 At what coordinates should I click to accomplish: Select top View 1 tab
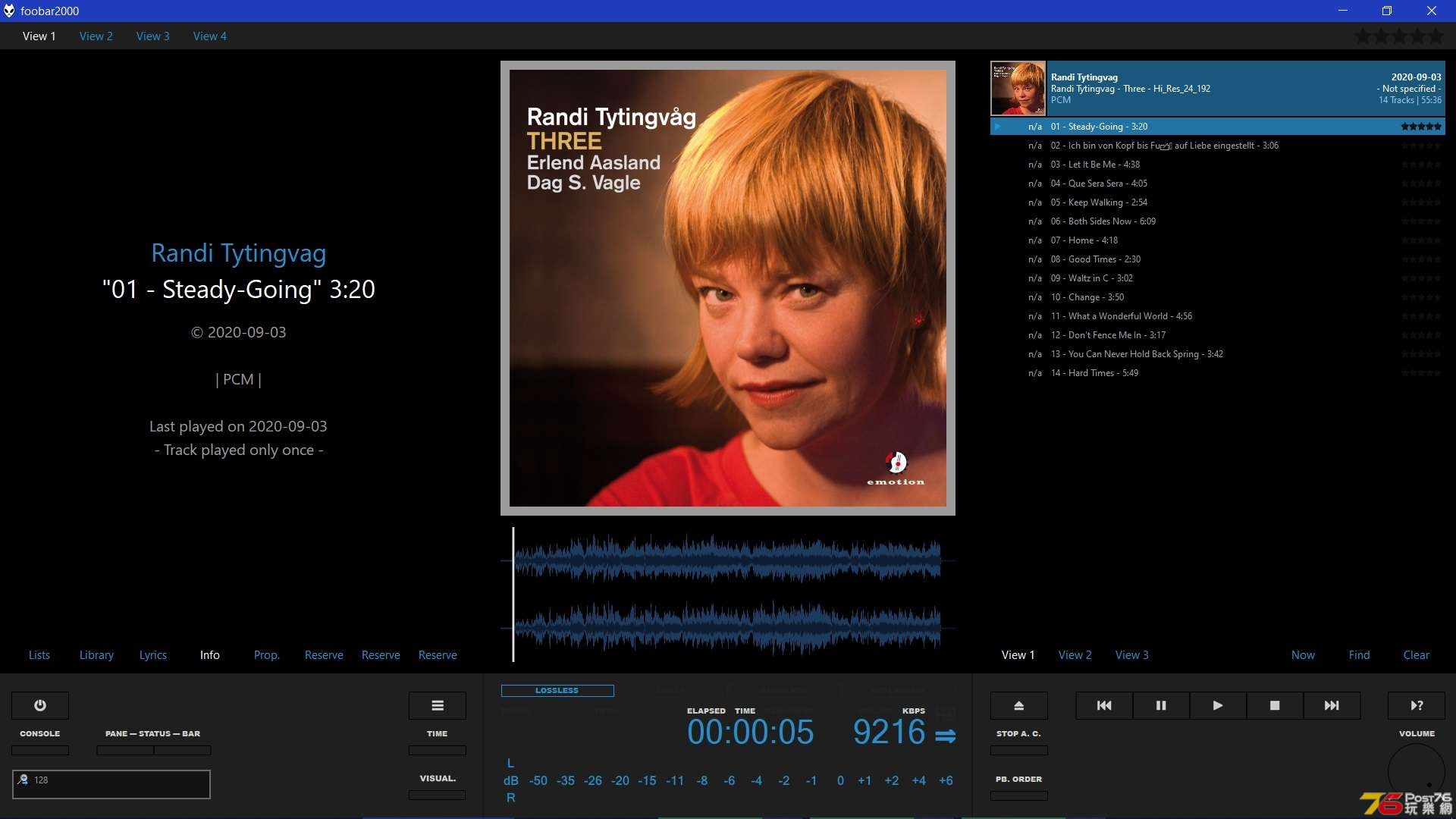click(39, 36)
